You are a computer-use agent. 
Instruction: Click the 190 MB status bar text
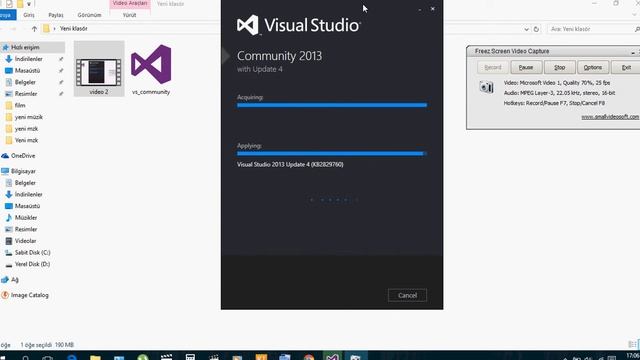[x=64, y=345]
